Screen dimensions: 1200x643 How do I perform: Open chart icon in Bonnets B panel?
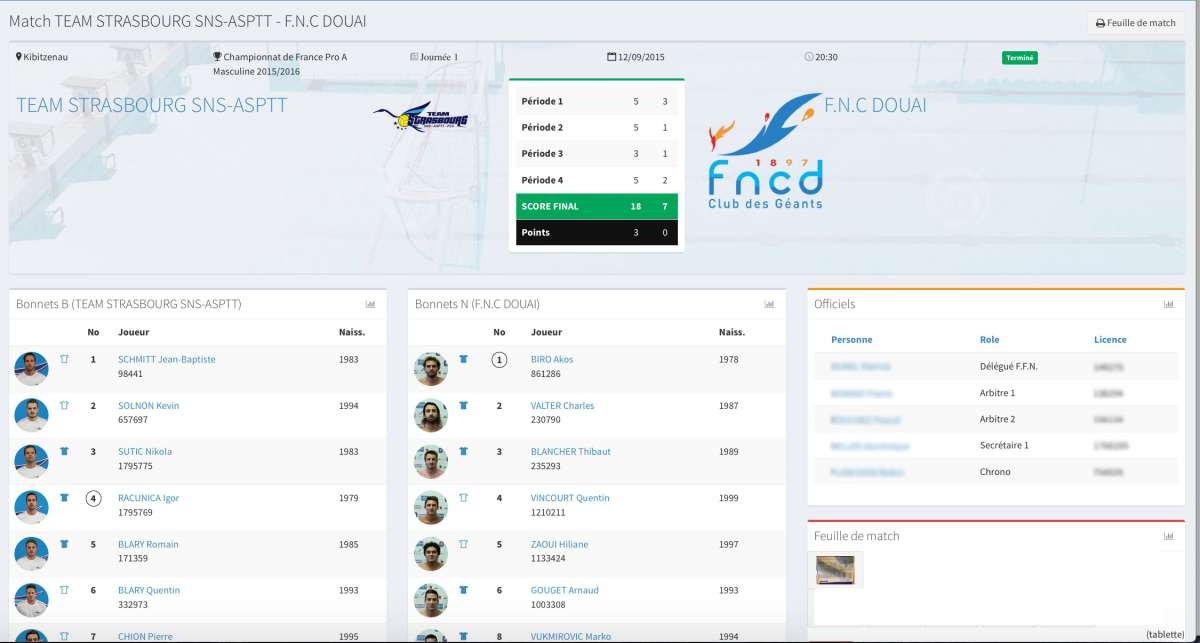coord(370,304)
